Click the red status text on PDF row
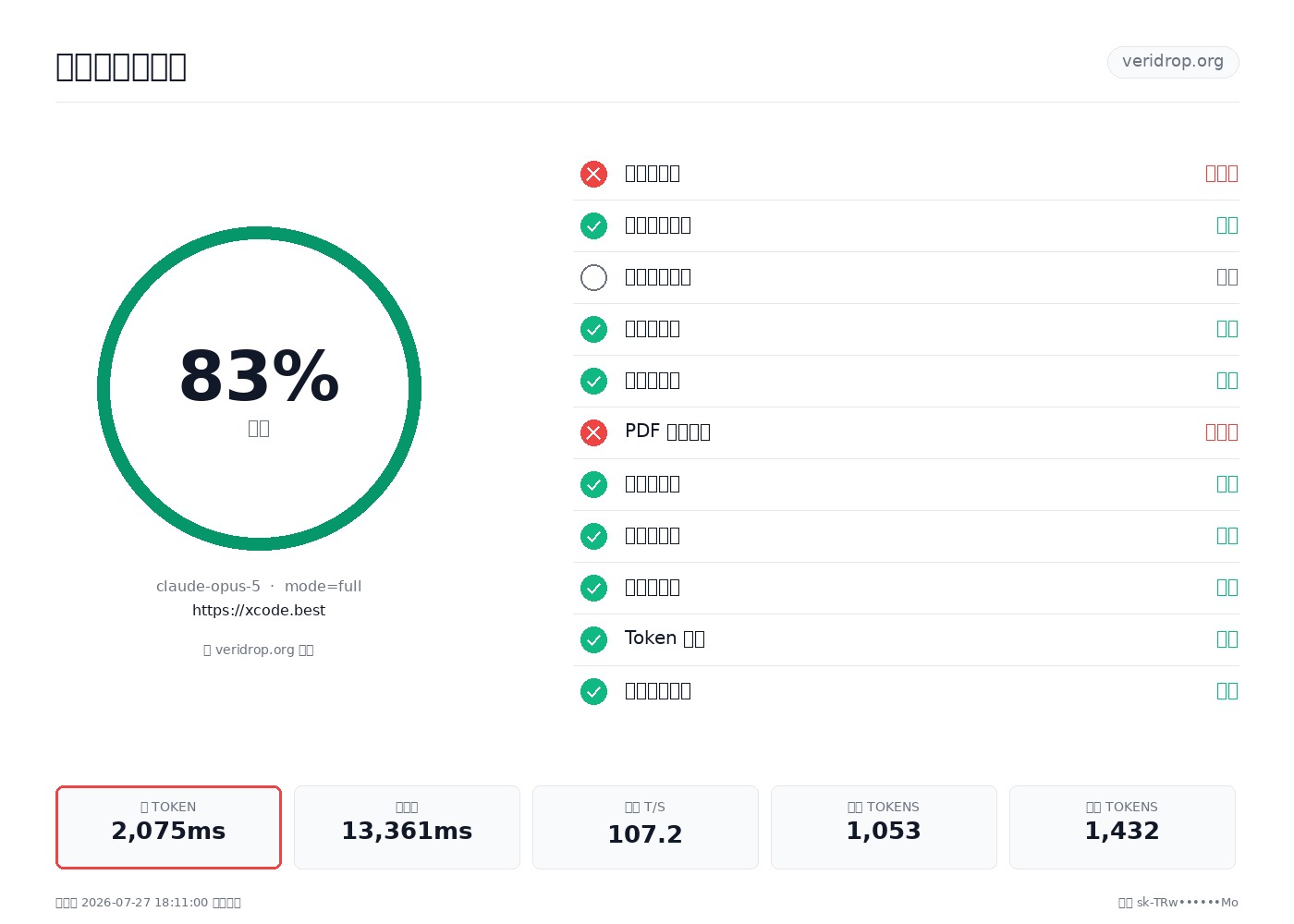 (1222, 432)
